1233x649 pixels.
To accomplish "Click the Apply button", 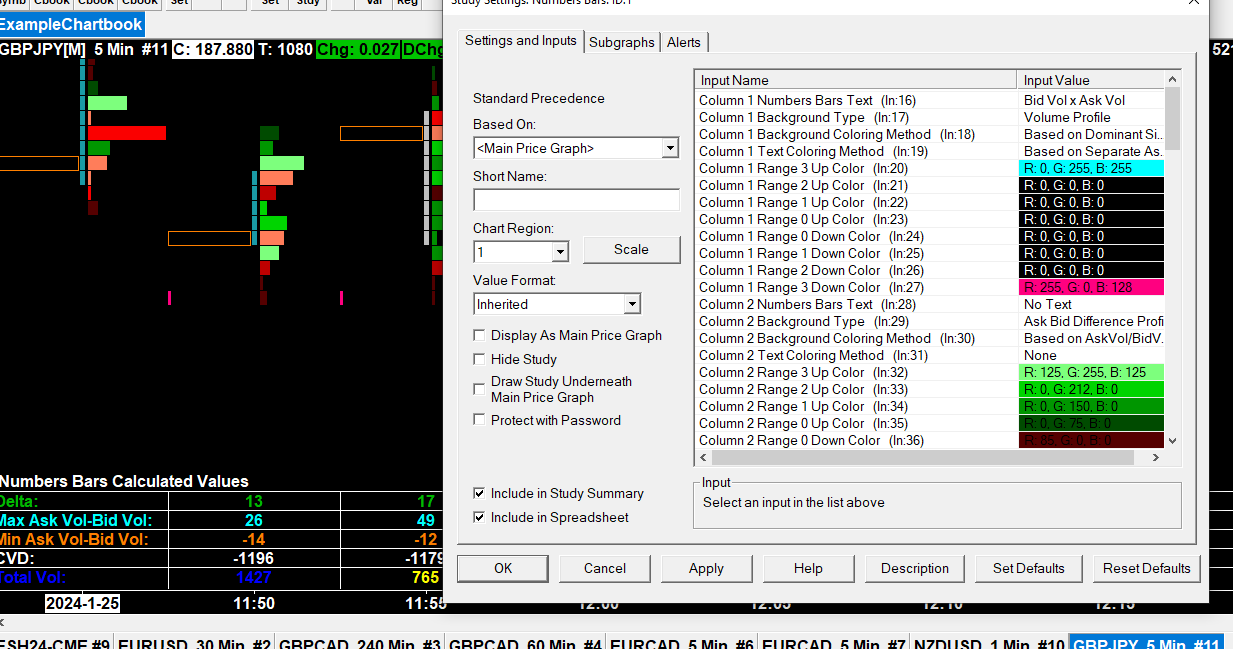I will click(706, 568).
